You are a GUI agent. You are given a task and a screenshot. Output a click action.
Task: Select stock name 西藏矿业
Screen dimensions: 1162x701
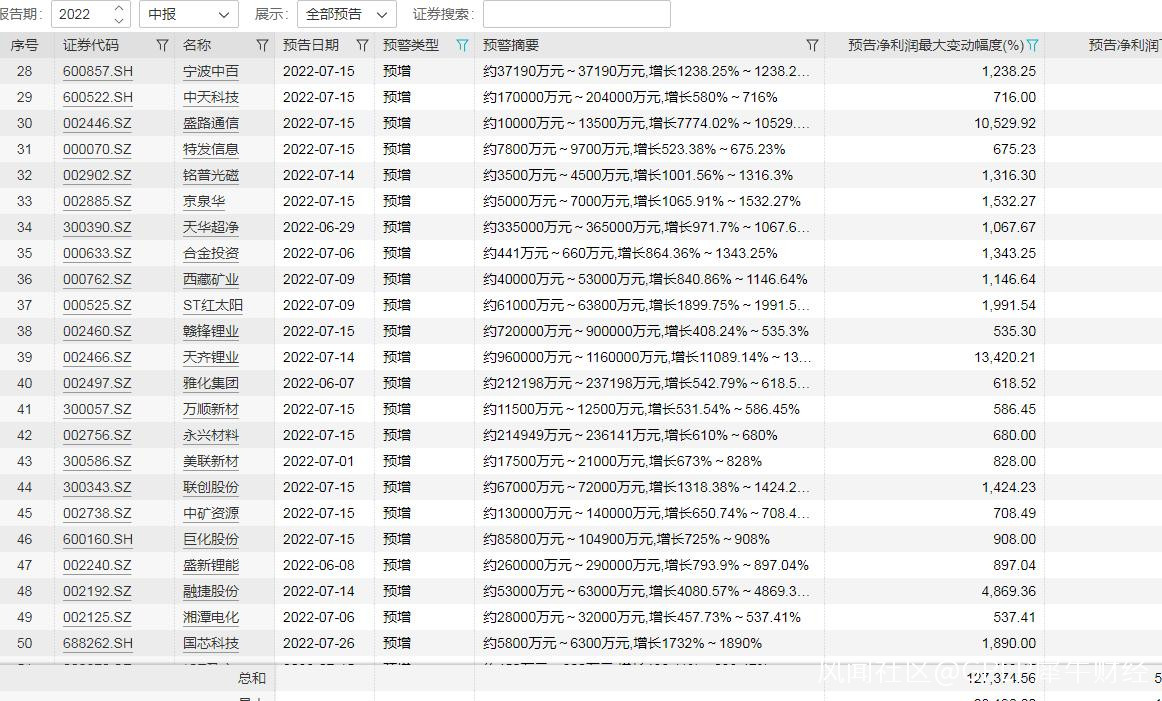pos(211,279)
